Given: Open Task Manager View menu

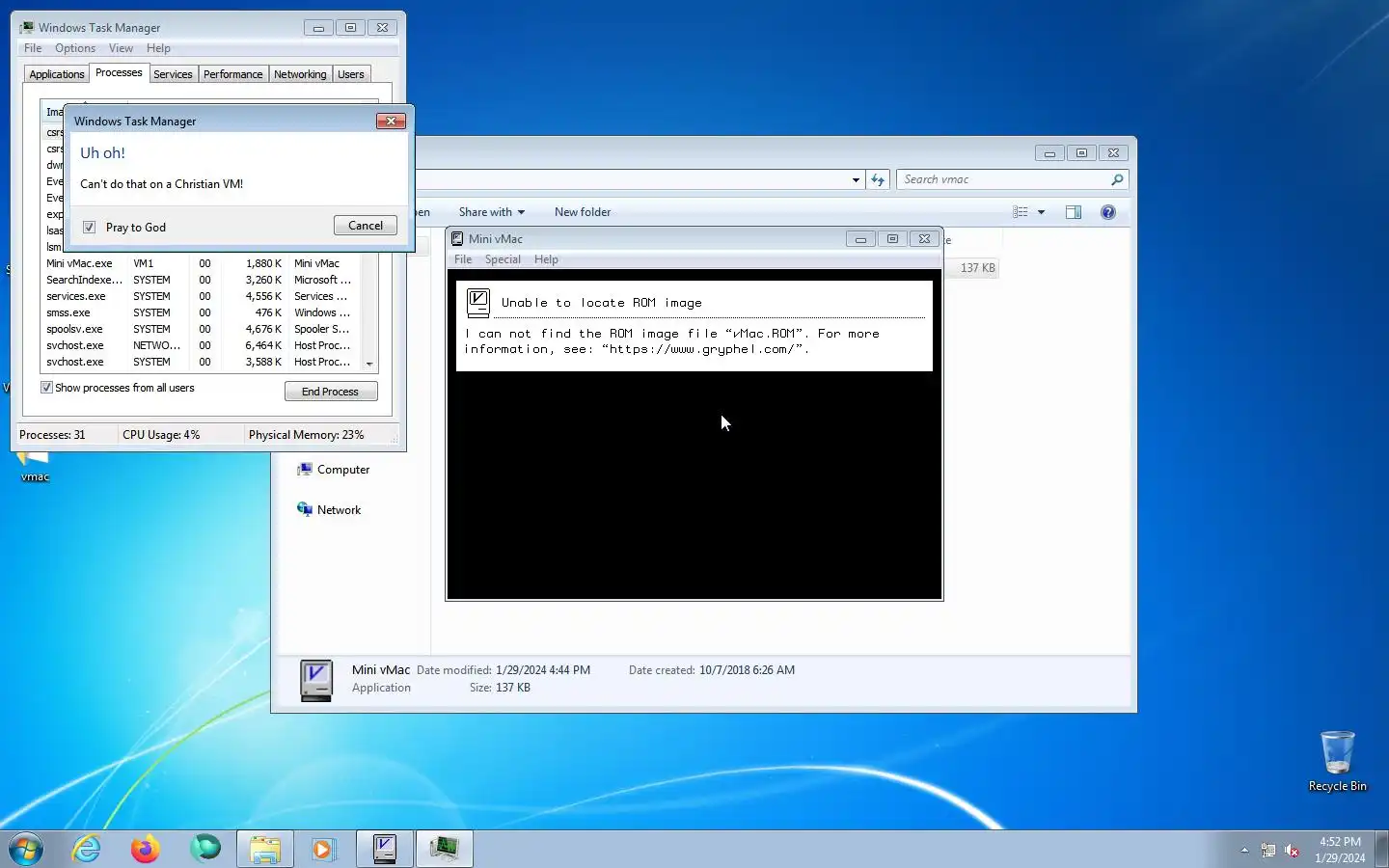Looking at the screenshot, I should click(121, 48).
